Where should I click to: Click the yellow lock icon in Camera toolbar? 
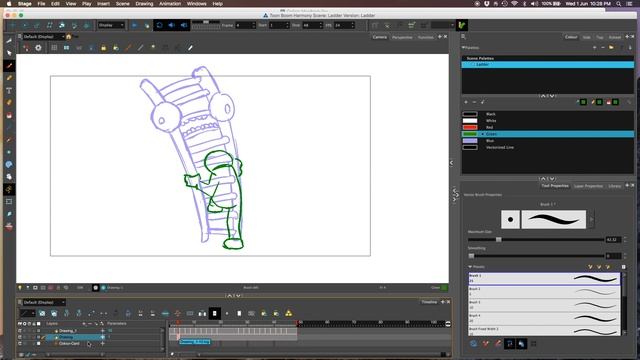point(104,48)
